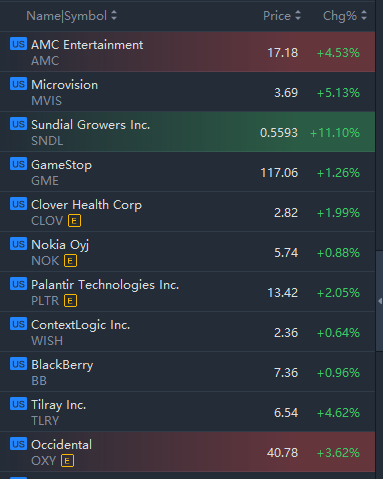This screenshot has height=479, width=383.
Task: Click the US badge next to Tilray Inc.
Action: (18, 404)
